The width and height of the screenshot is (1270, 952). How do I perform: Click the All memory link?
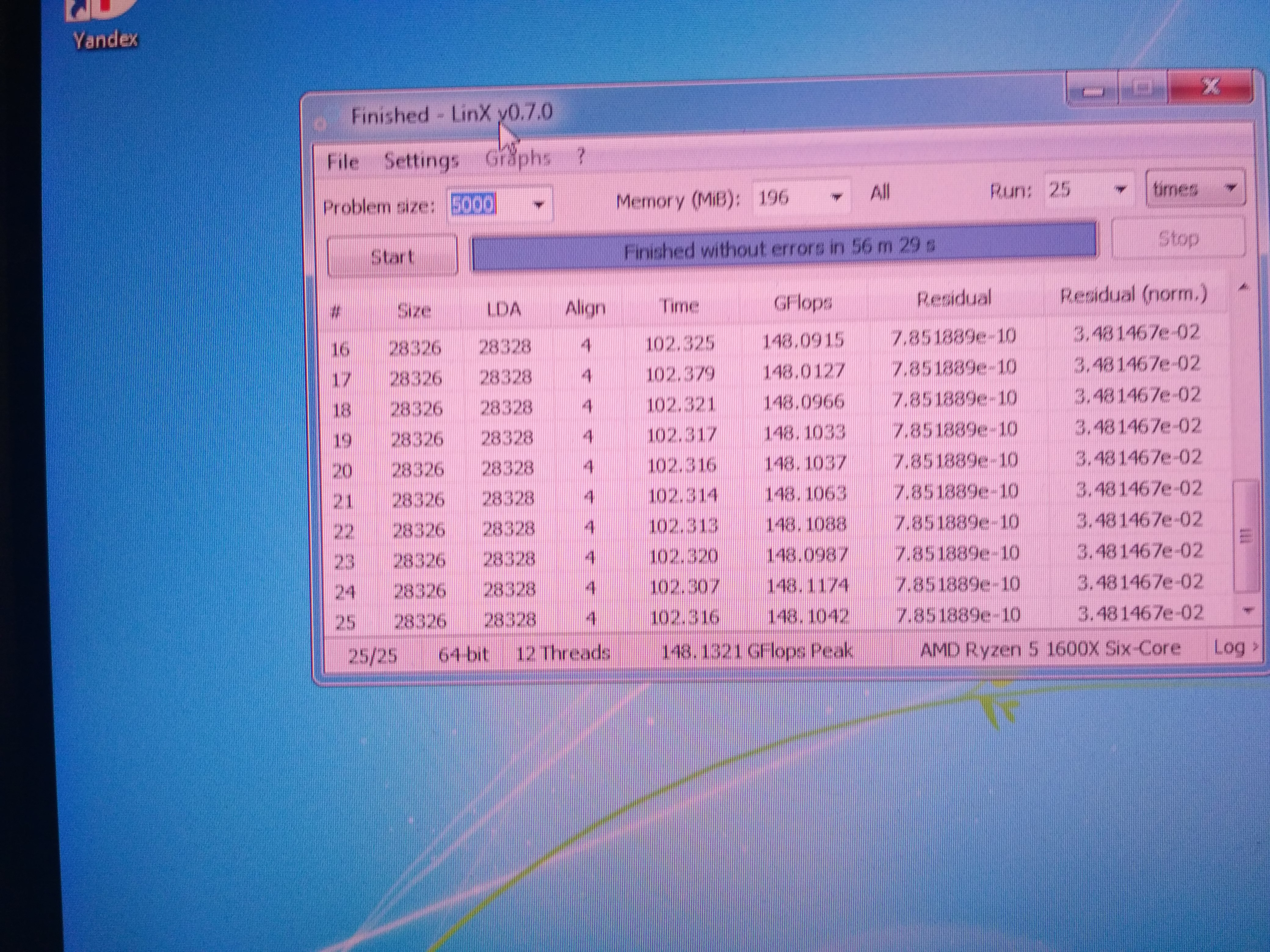point(880,193)
